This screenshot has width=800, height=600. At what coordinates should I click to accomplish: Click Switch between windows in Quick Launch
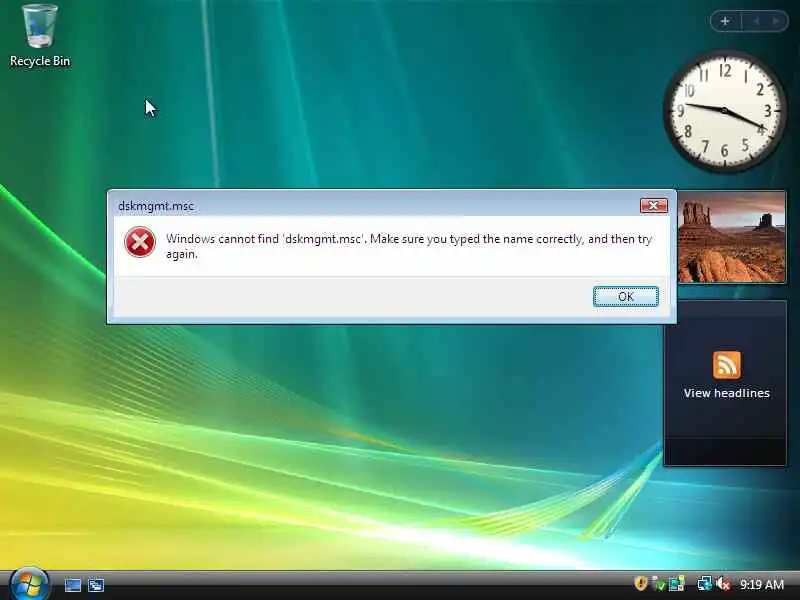tap(96, 585)
